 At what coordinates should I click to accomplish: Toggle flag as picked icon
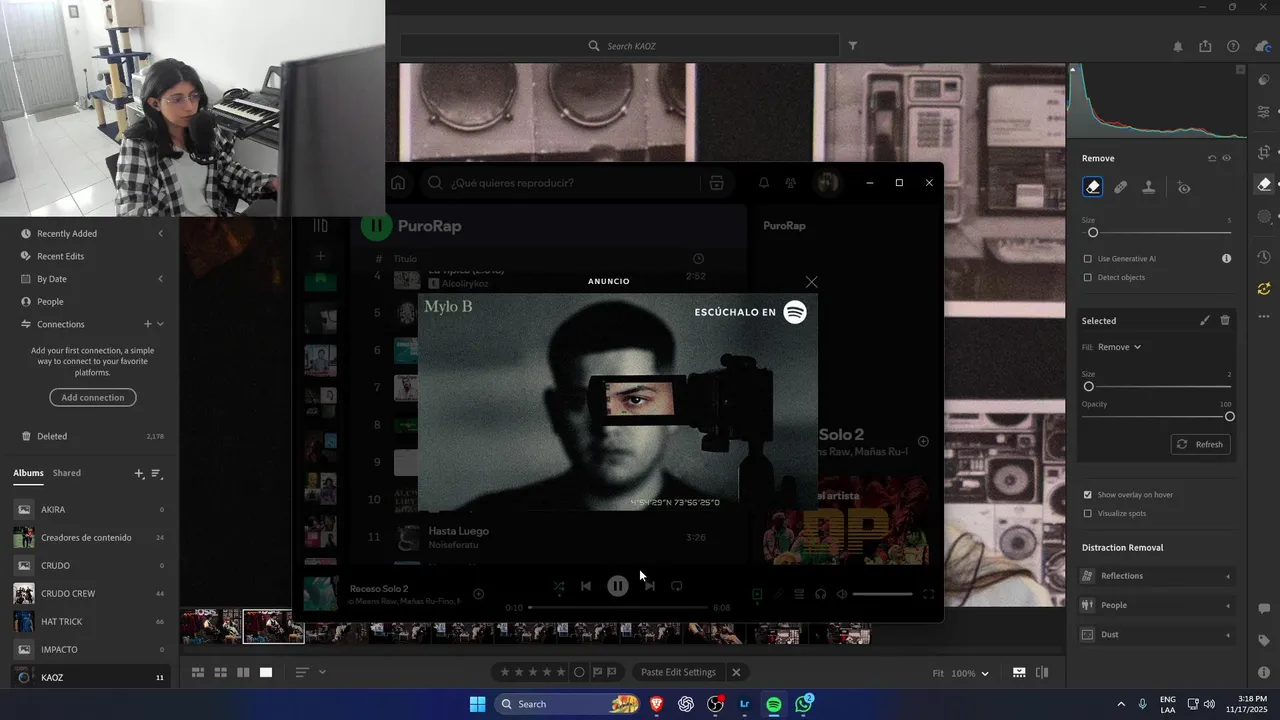pyautogui.click(x=598, y=672)
